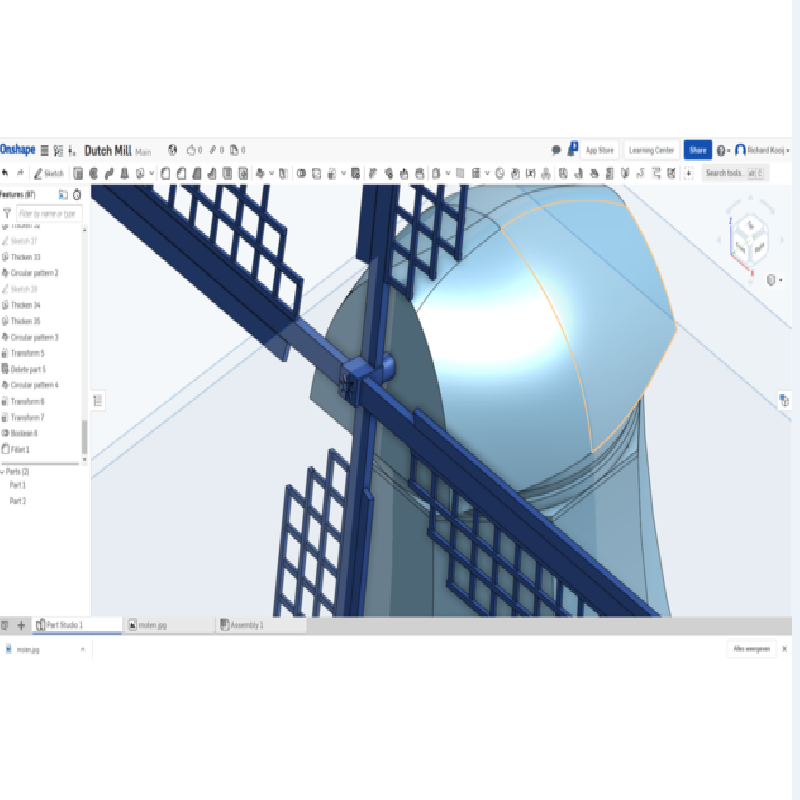The height and width of the screenshot is (800, 800).
Task: Open the Learning Center
Action: click(x=651, y=150)
